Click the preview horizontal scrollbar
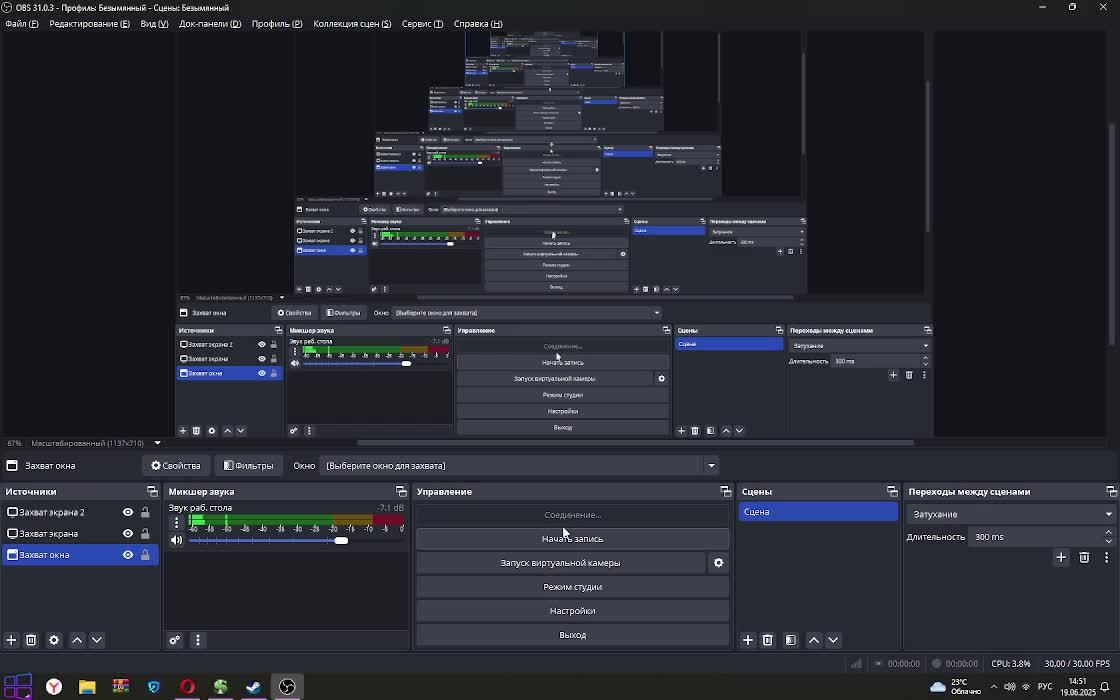The width and height of the screenshot is (1120, 700). pos(634,443)
